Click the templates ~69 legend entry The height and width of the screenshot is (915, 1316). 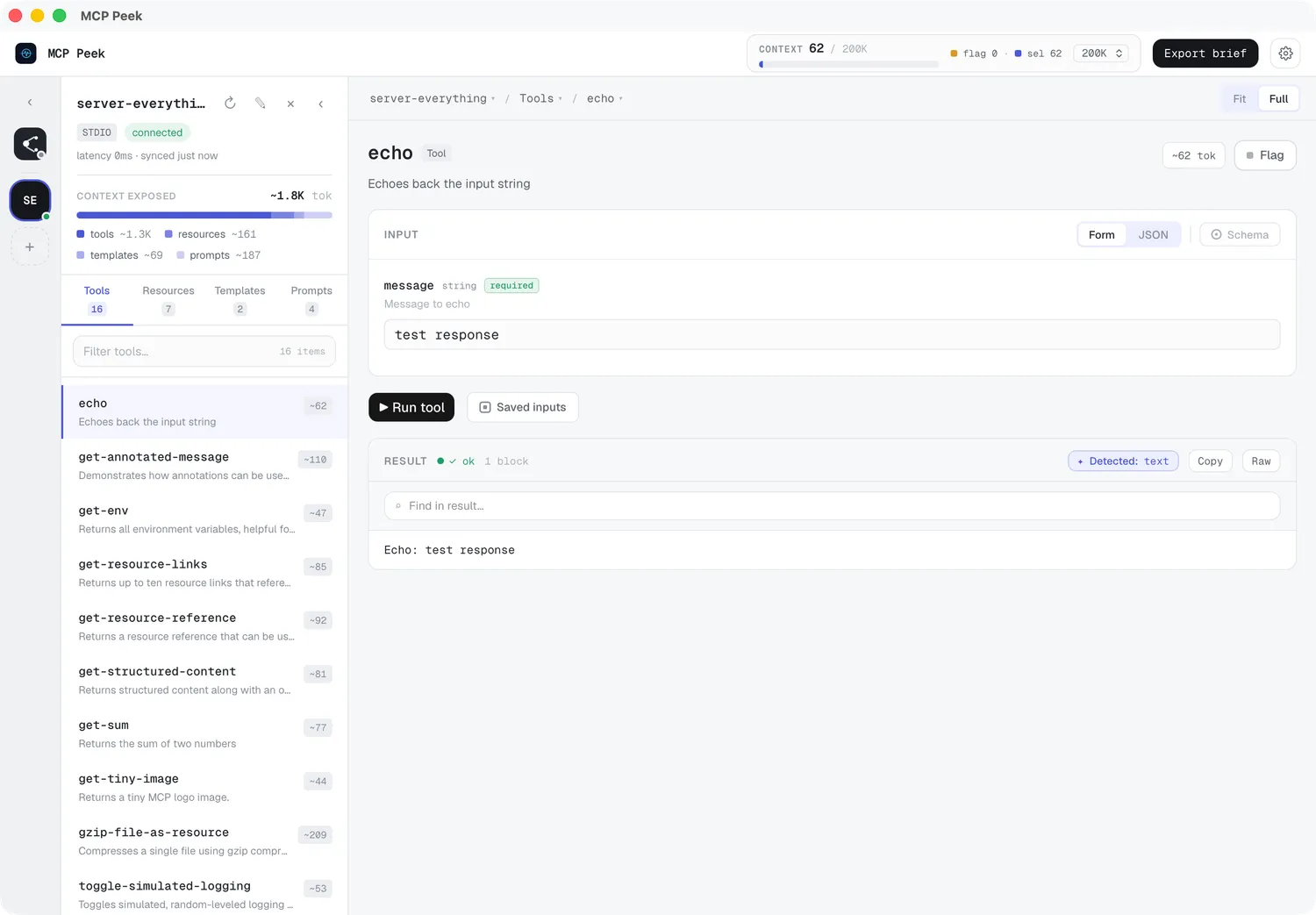click(119, 255)
